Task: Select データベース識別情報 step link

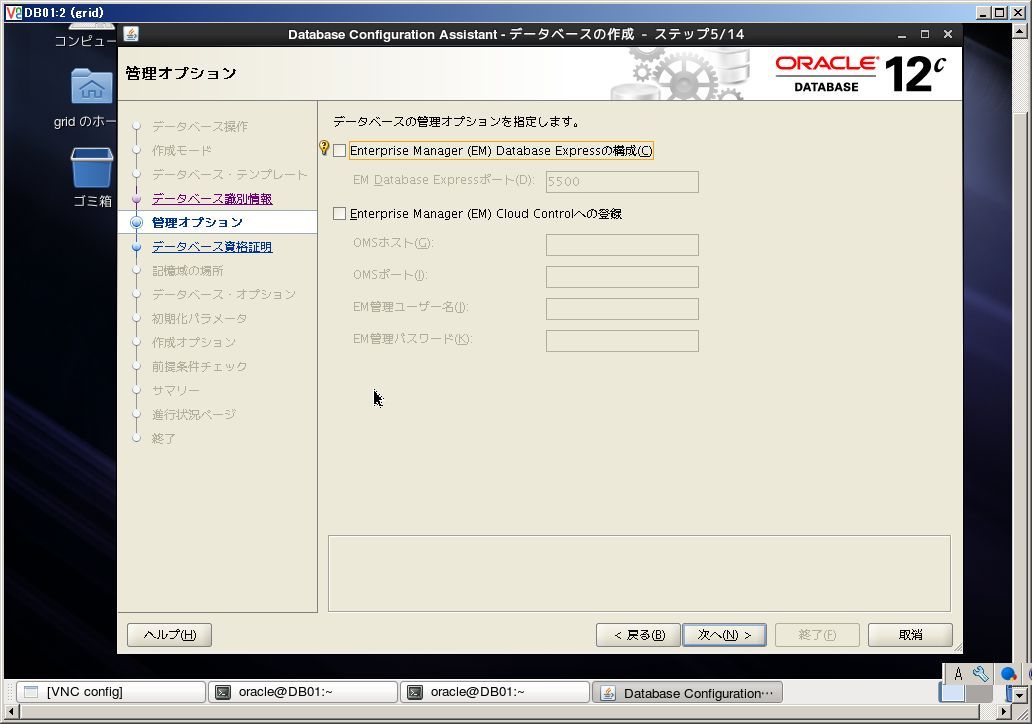Action: pos(212,199)
